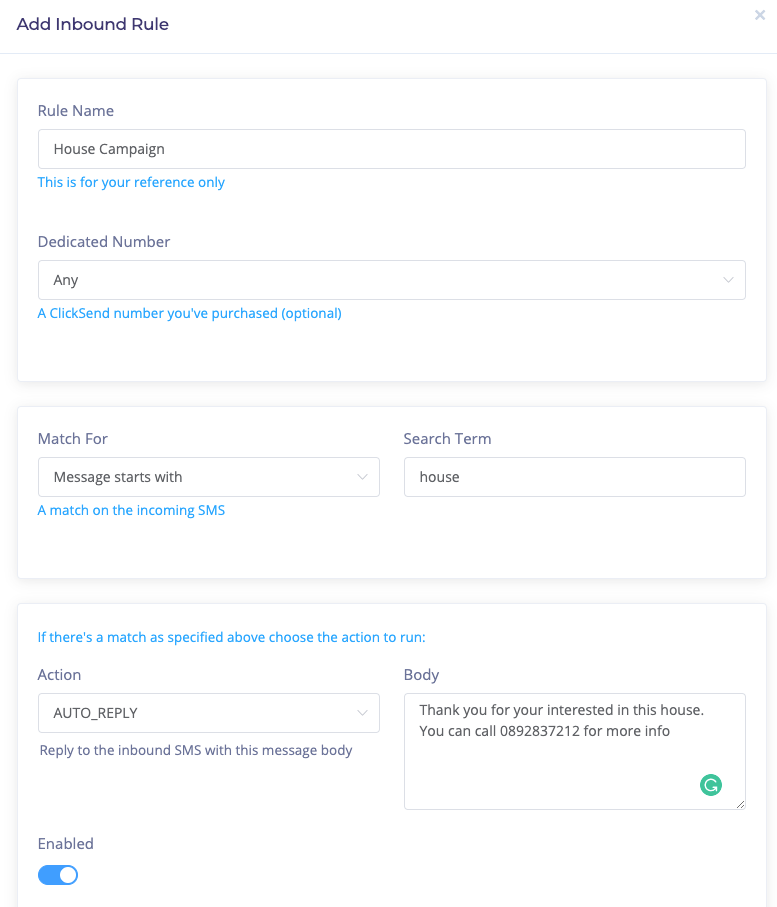Click the Action field chevron arrow

coord(362,713)
